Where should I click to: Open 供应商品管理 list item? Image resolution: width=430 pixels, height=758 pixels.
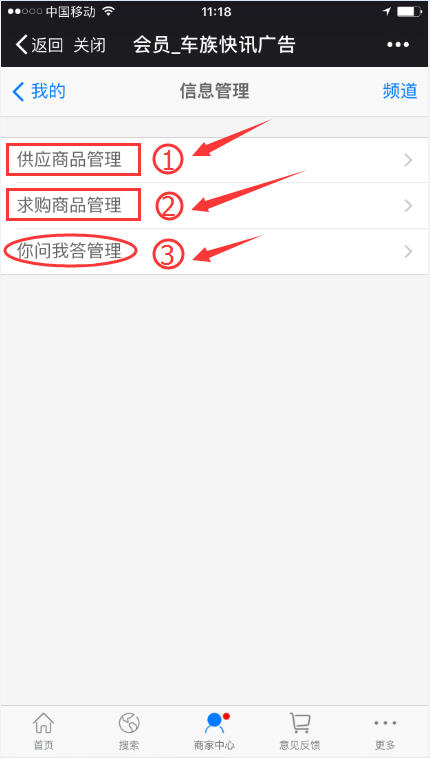(x=215, y=160)
